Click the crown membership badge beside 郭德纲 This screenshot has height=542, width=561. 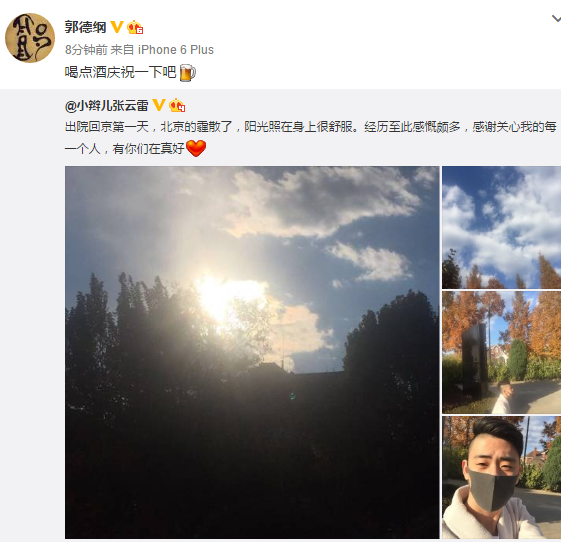click(x=135, y=27)
